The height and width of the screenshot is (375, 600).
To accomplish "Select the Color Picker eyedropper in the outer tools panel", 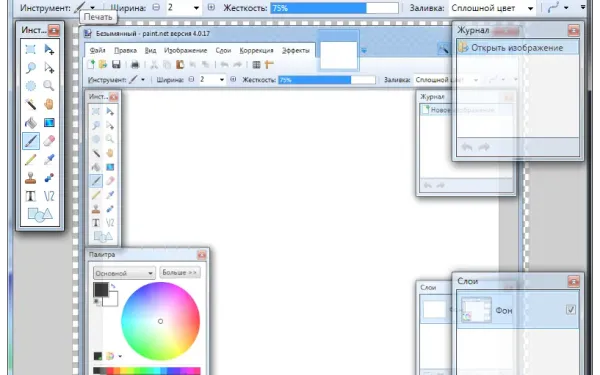I will [49, 159].
